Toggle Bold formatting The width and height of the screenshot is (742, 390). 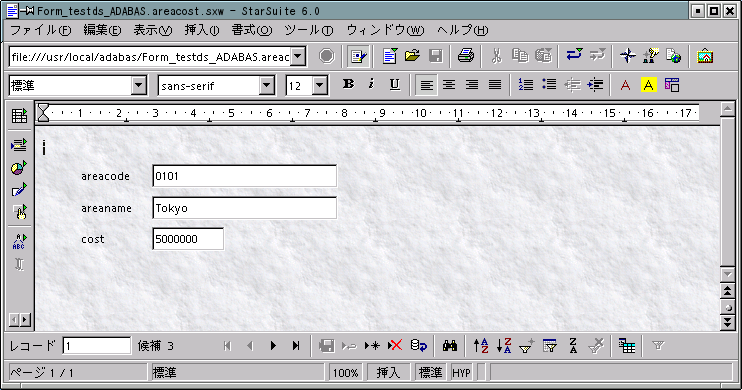[x=348, y=84]
